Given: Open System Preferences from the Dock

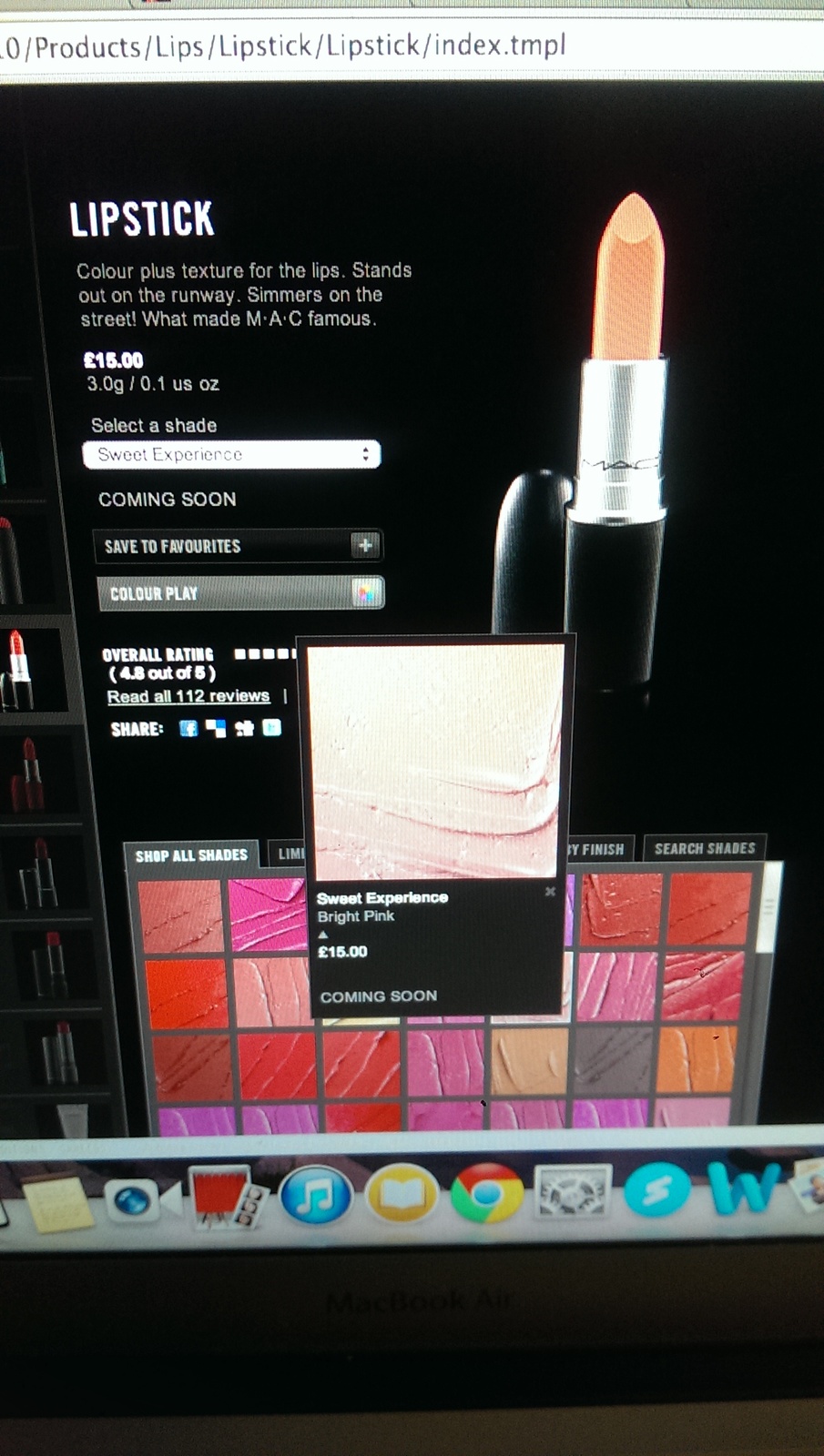Looking at the screenshot, I should (574, 1191).
